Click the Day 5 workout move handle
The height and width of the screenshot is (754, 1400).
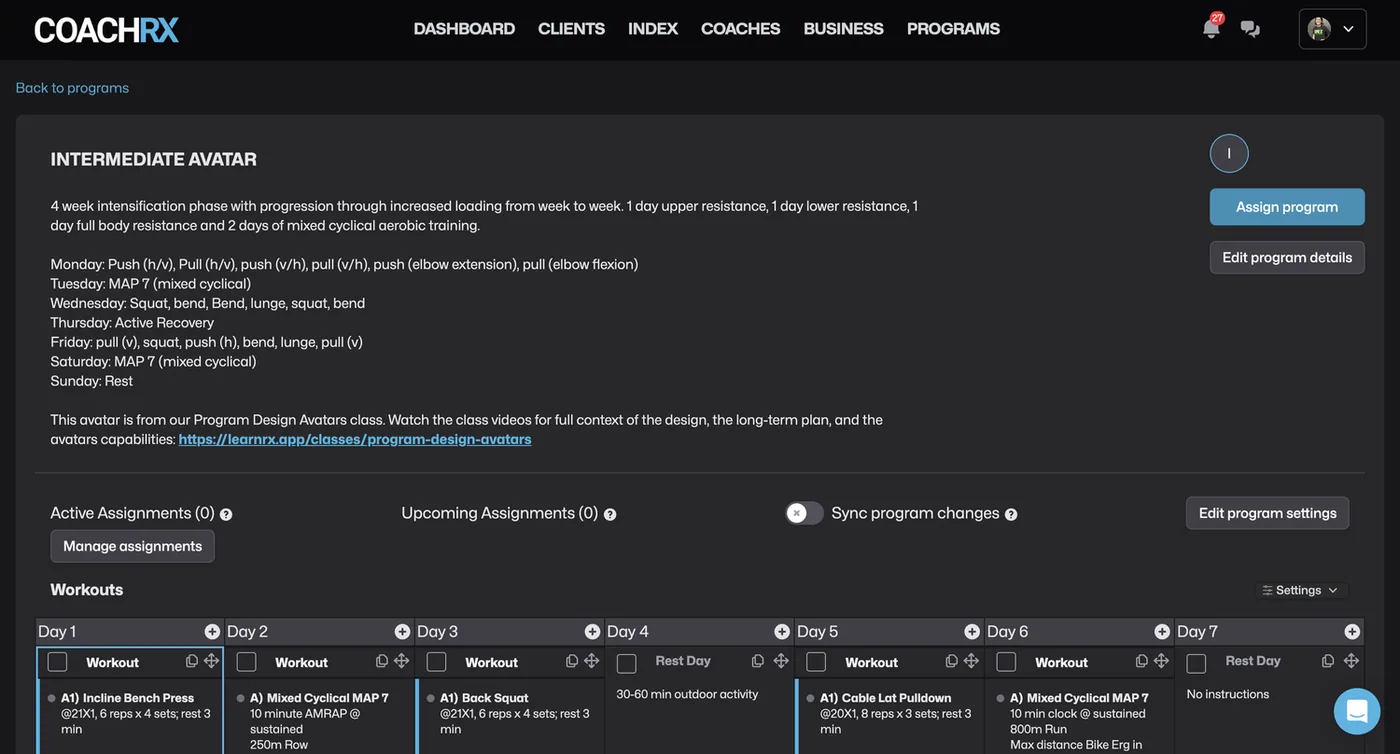[971, 662]
